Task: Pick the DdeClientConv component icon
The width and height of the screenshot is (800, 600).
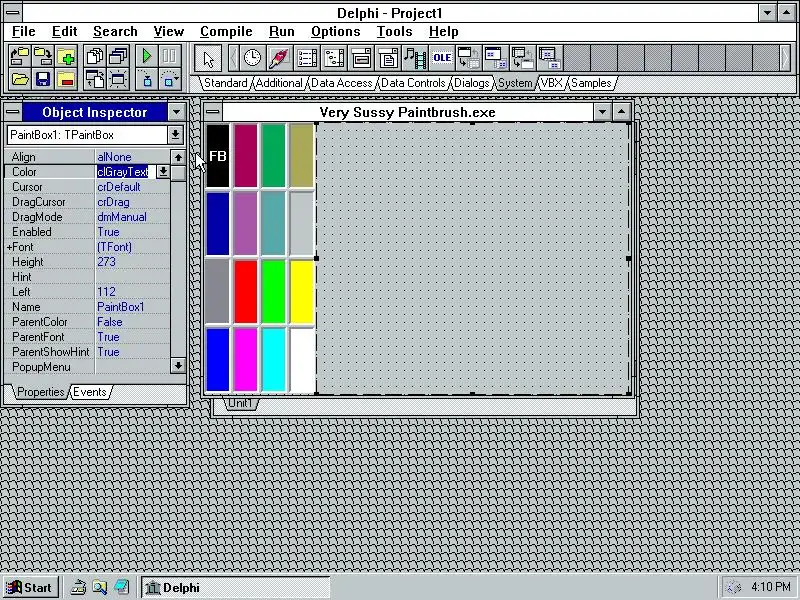Action: [469, 58]
